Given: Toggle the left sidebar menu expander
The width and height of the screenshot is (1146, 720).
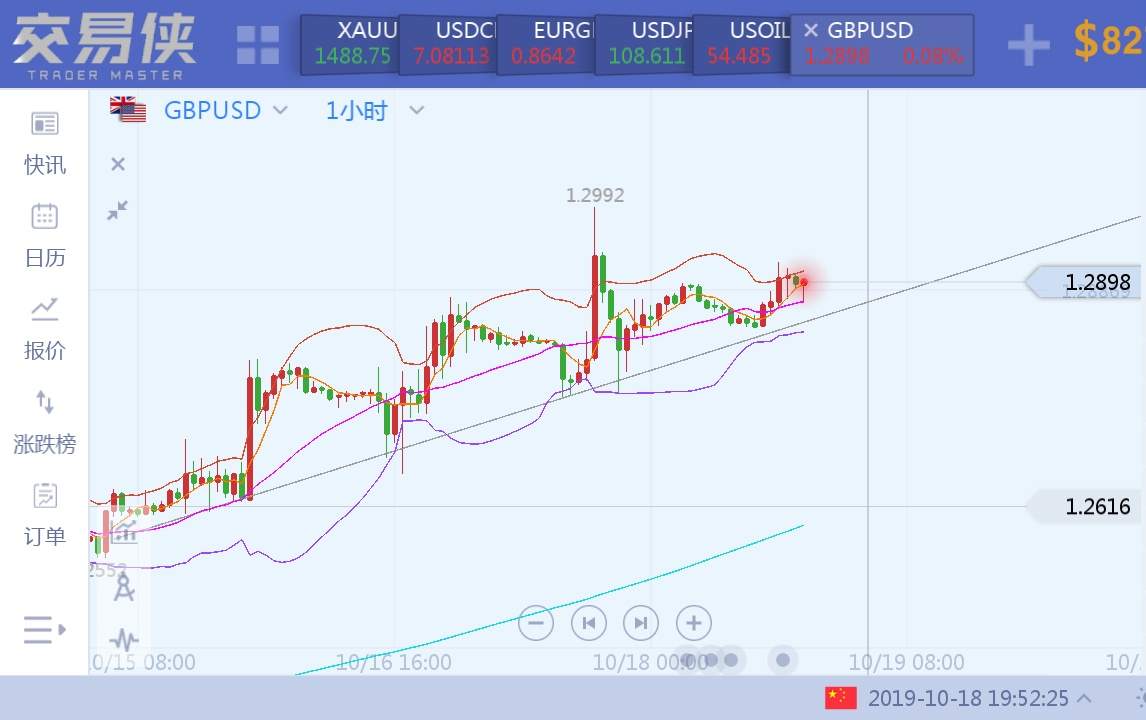Looking at the screenshot, I should [44, 630].
